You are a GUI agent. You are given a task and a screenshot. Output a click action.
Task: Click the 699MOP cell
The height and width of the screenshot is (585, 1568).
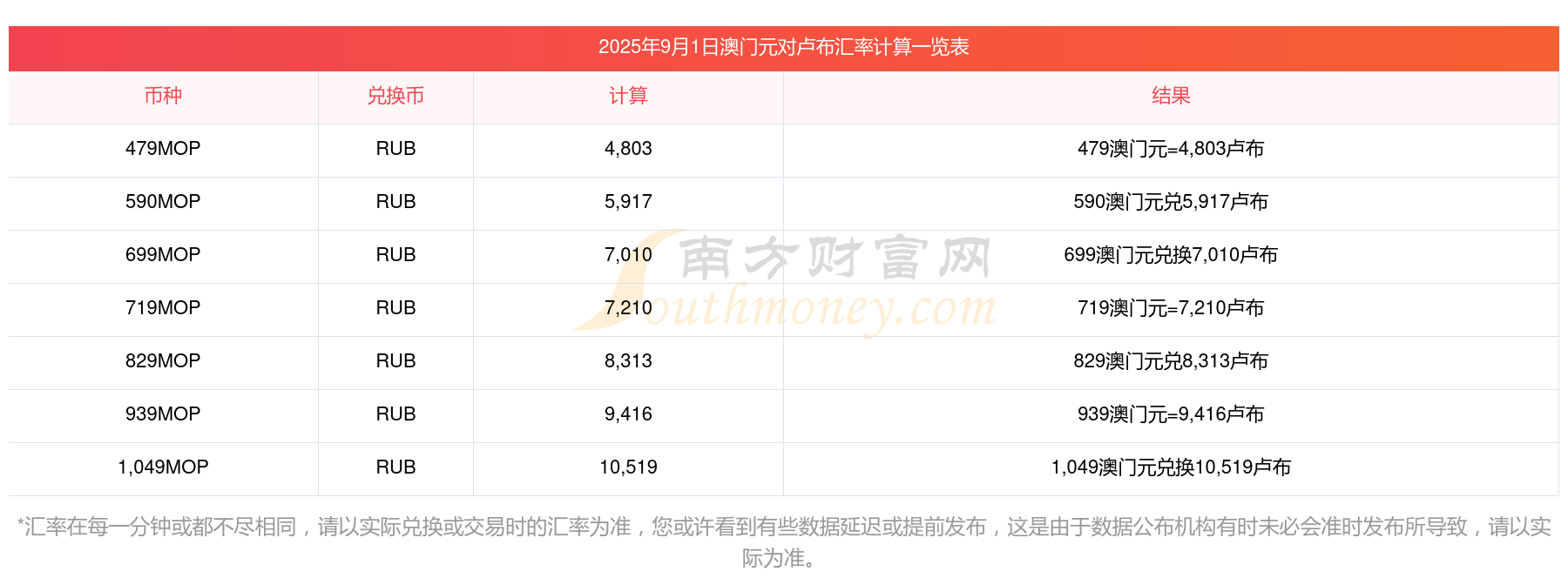click(163, 255)
